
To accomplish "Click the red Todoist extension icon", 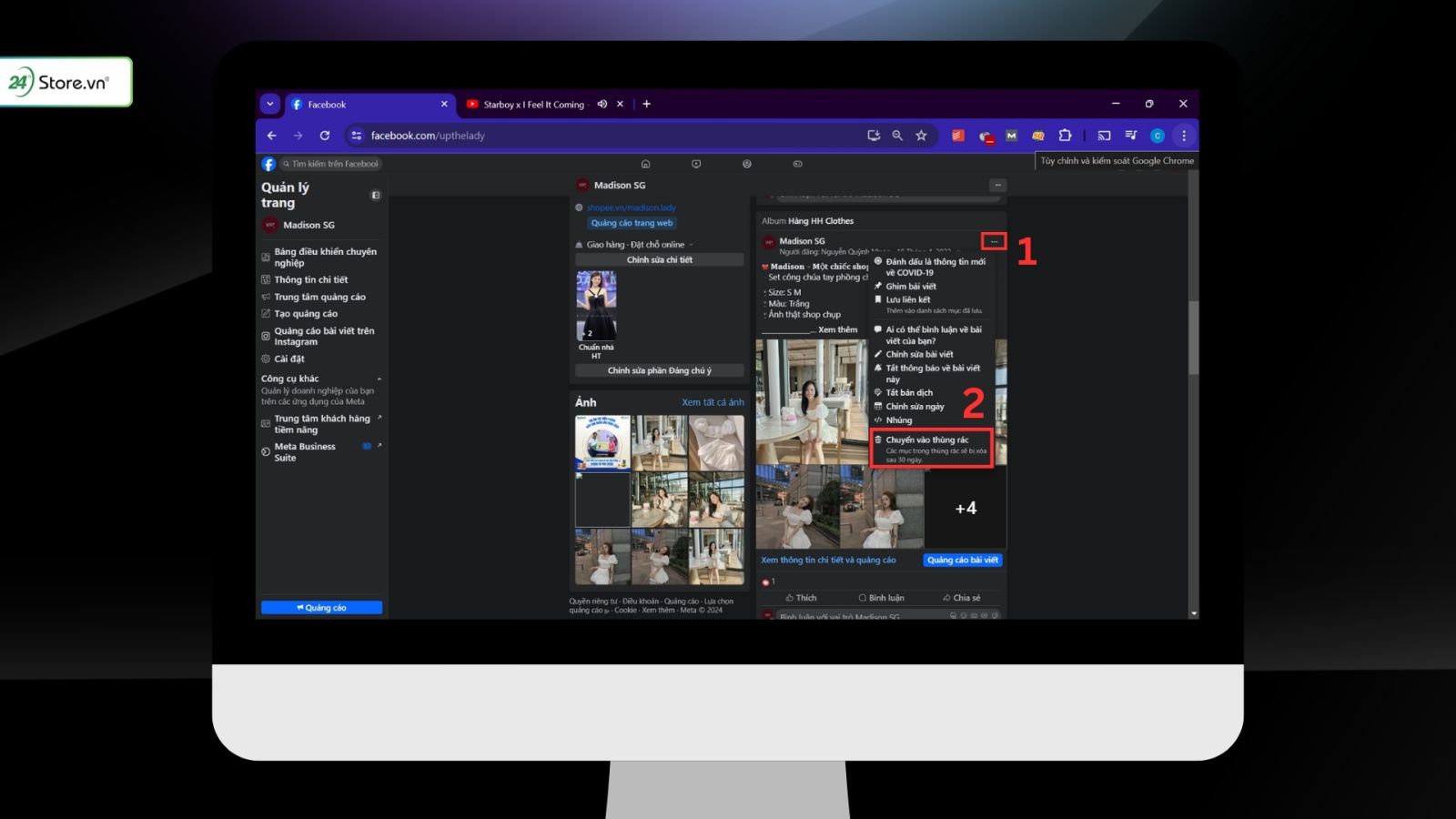I will click(957, 136).
